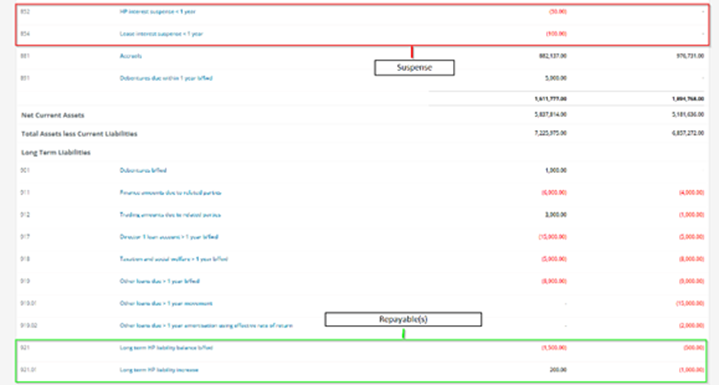Click account code 919.02 in the code column
This screenshot has height=385, width=719.
click(29, 325)
